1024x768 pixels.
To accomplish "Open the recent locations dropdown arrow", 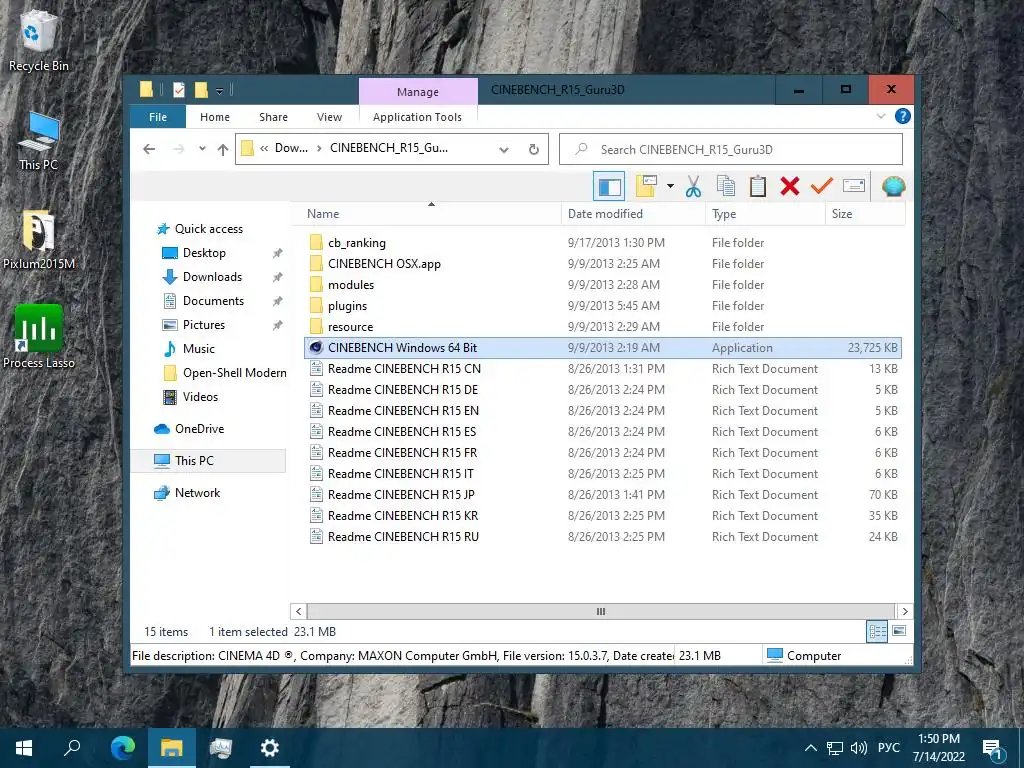I will coord(202,150).
